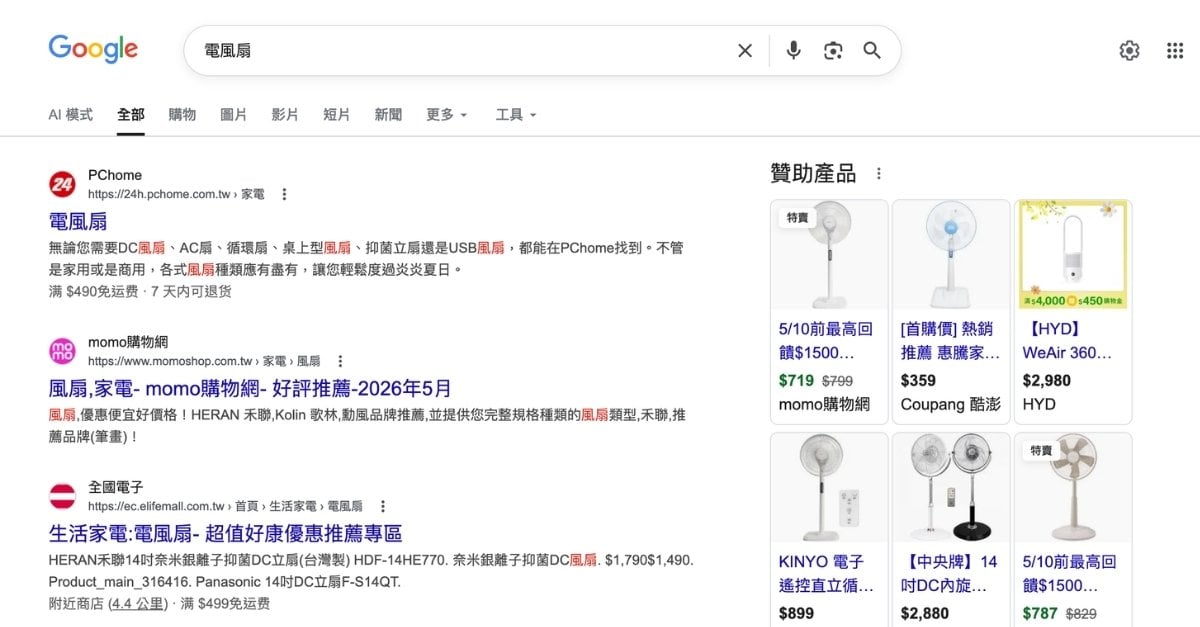Click the $2,980 price text

[x=1047, y=380]
